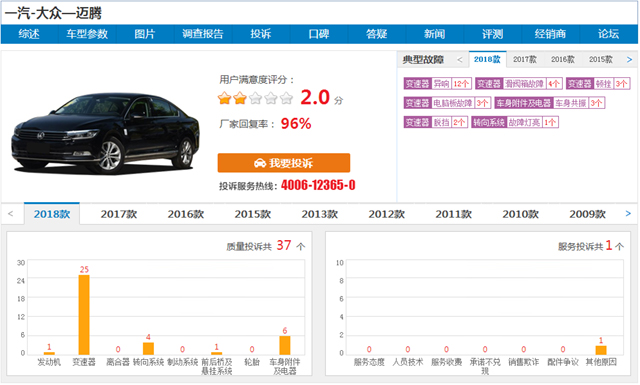Click right arrow in 典型故障 year tabs
Screen dimensions: 640x385
click(629, 60)
